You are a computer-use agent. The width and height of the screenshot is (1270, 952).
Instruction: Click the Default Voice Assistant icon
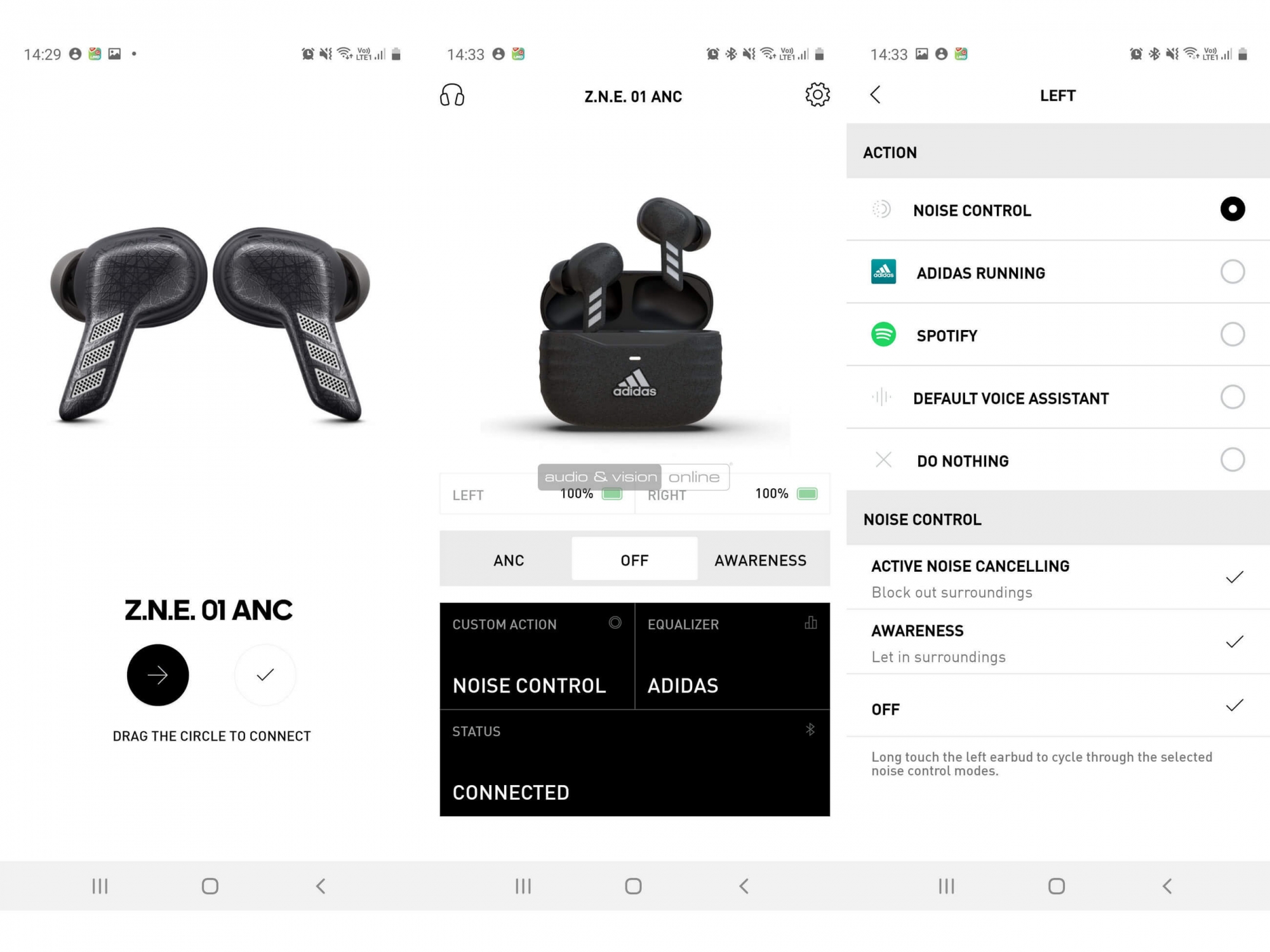click(x=884, y=397)
